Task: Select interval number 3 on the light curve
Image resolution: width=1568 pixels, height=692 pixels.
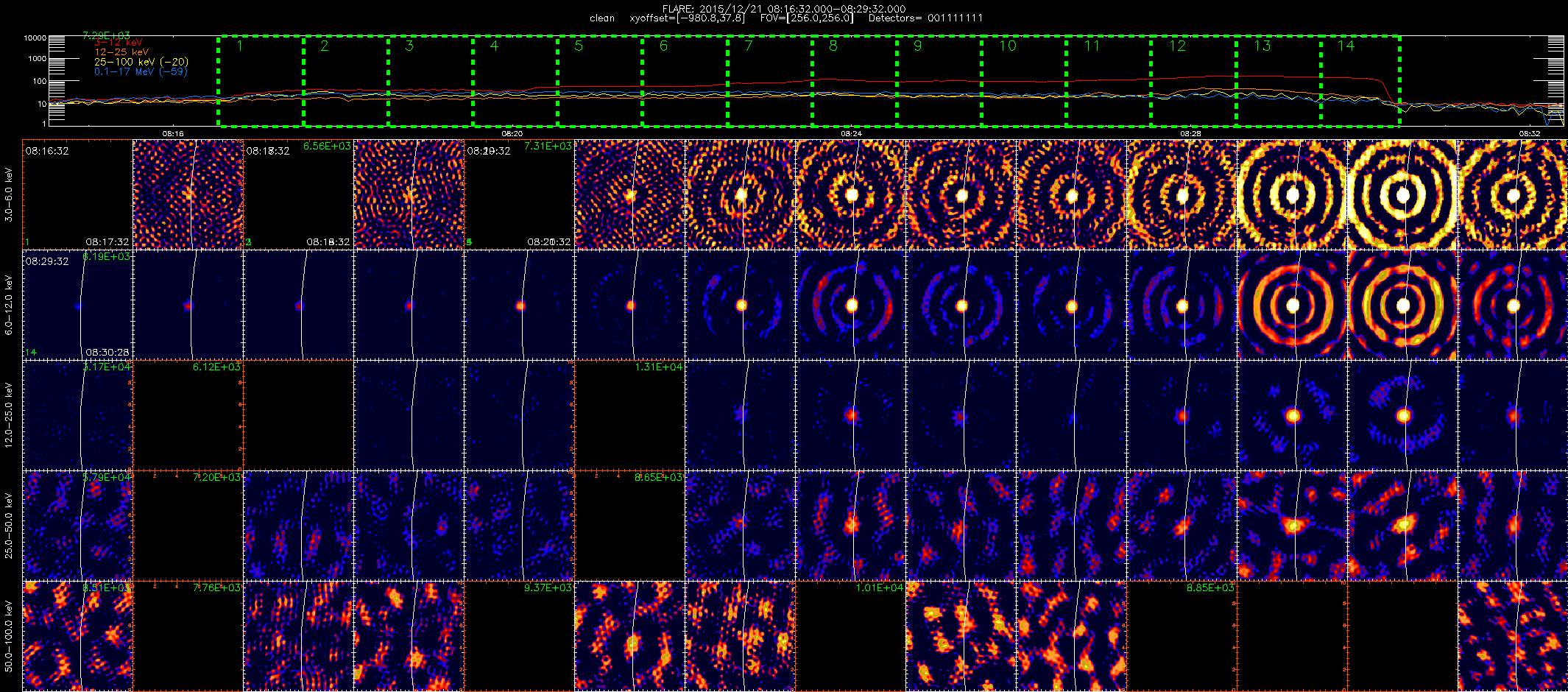Action: [409, 46]
